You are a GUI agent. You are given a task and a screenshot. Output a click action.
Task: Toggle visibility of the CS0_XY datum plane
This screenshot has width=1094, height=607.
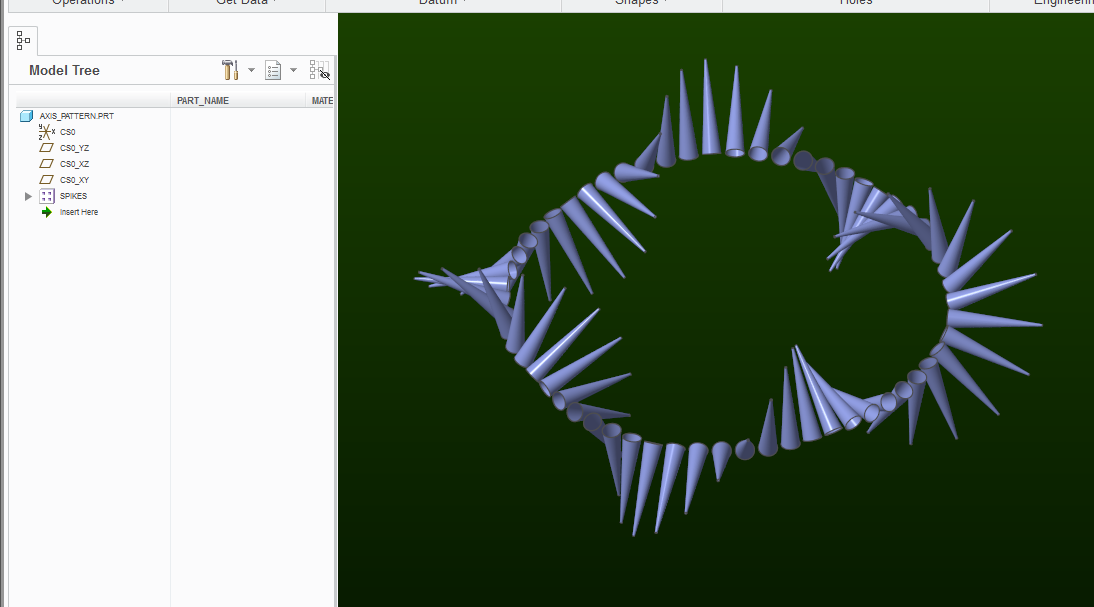pyautogui.click(x=46, y=179)
